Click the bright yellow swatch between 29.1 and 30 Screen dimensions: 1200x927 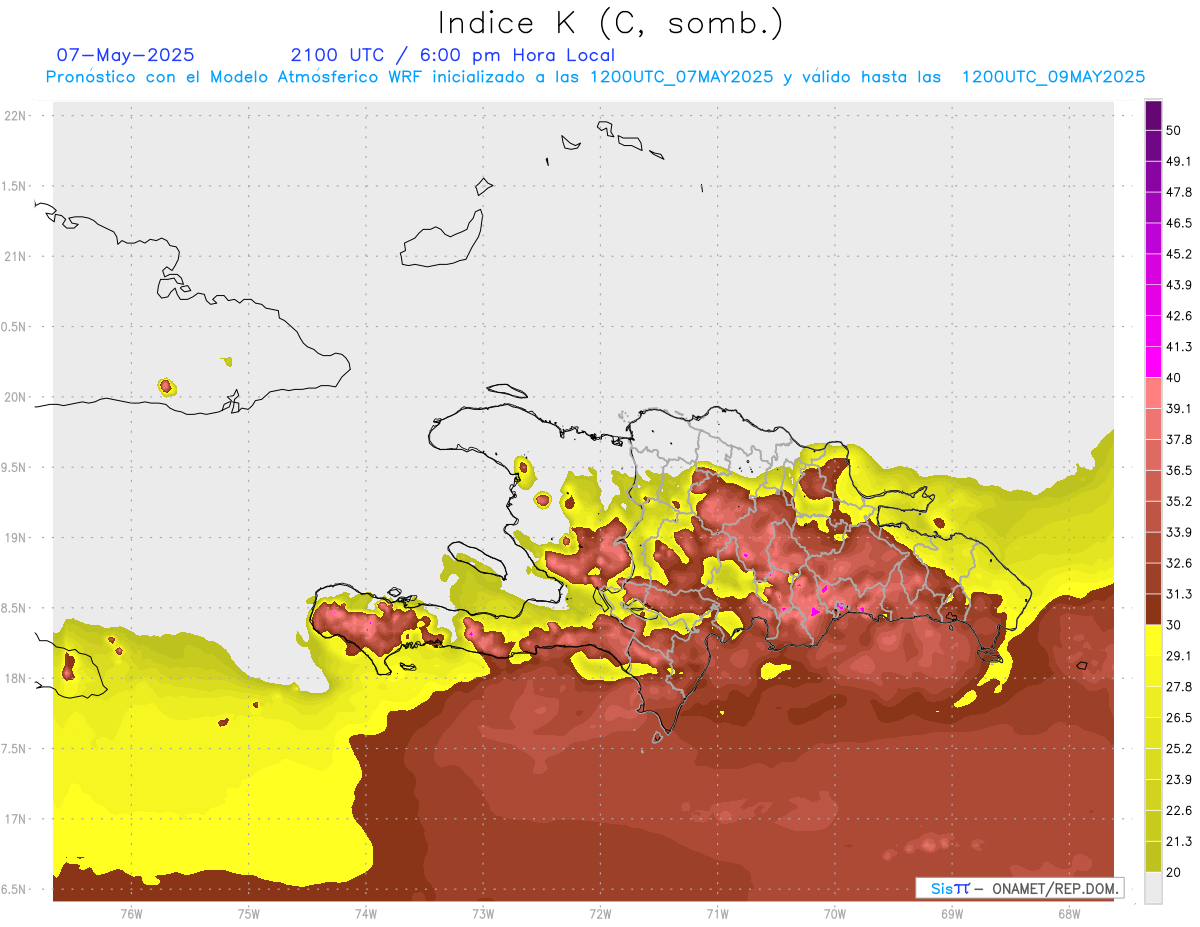coord(1153,640)
